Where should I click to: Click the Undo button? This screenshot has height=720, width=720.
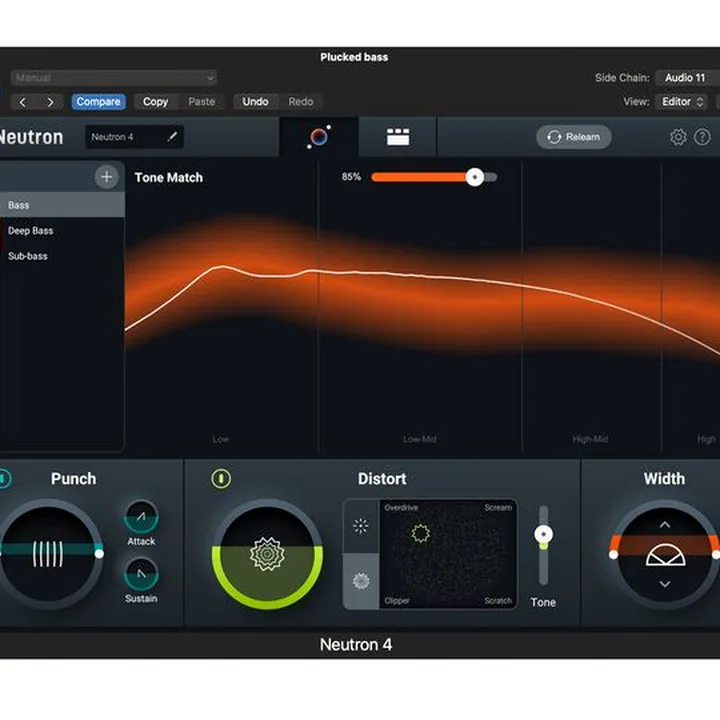(x=255, y=101)
